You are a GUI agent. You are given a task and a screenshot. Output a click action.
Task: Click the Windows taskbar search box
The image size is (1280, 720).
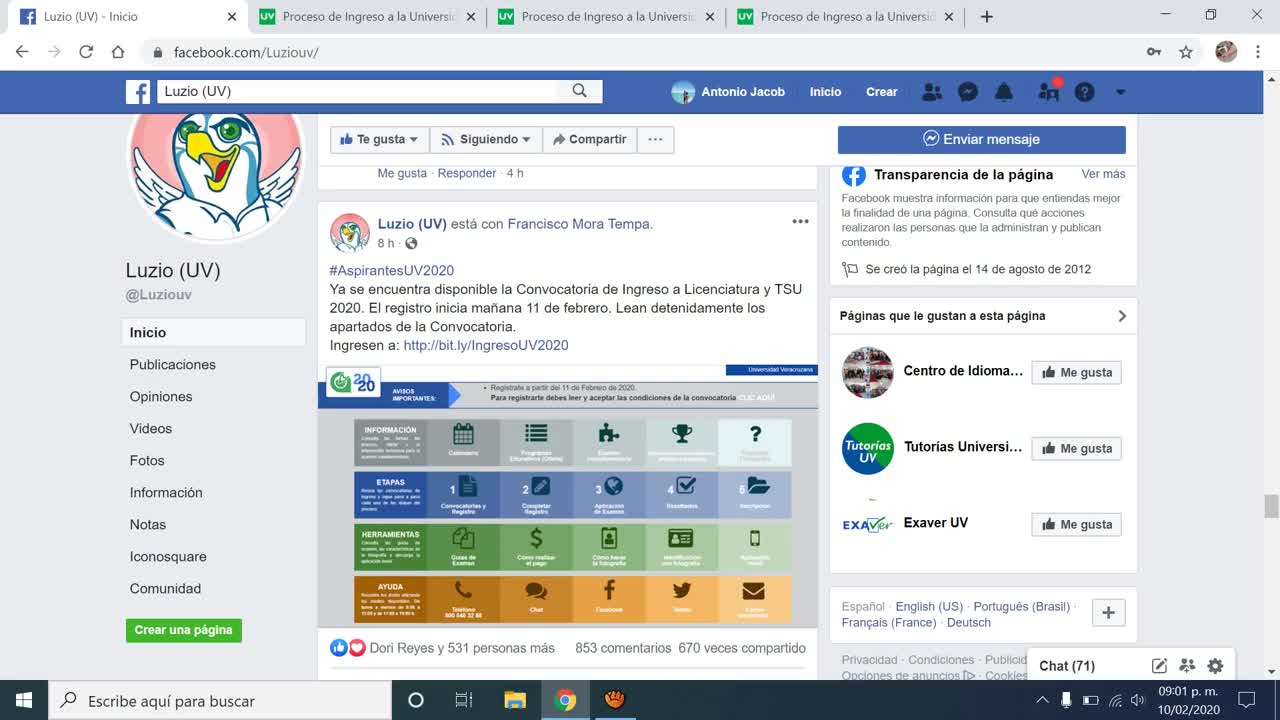[x=220, y=700]
